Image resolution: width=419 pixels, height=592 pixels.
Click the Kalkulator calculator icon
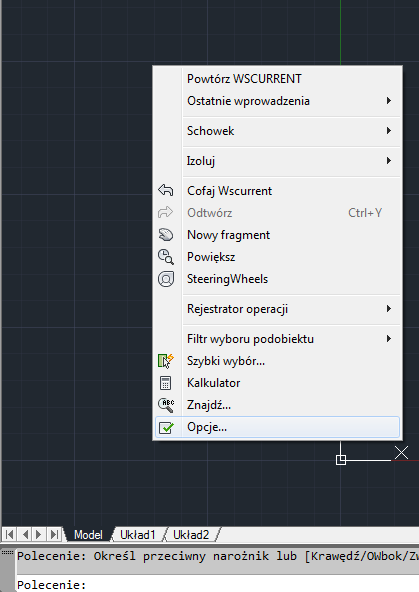(x=165, y=383)
